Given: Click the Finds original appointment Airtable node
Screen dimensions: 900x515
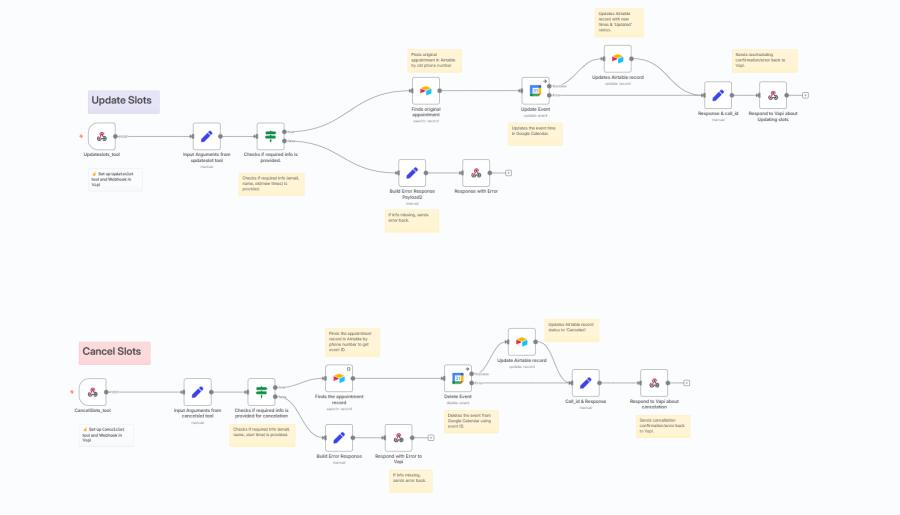Looking at the screenshot, I should pos(426,91).
